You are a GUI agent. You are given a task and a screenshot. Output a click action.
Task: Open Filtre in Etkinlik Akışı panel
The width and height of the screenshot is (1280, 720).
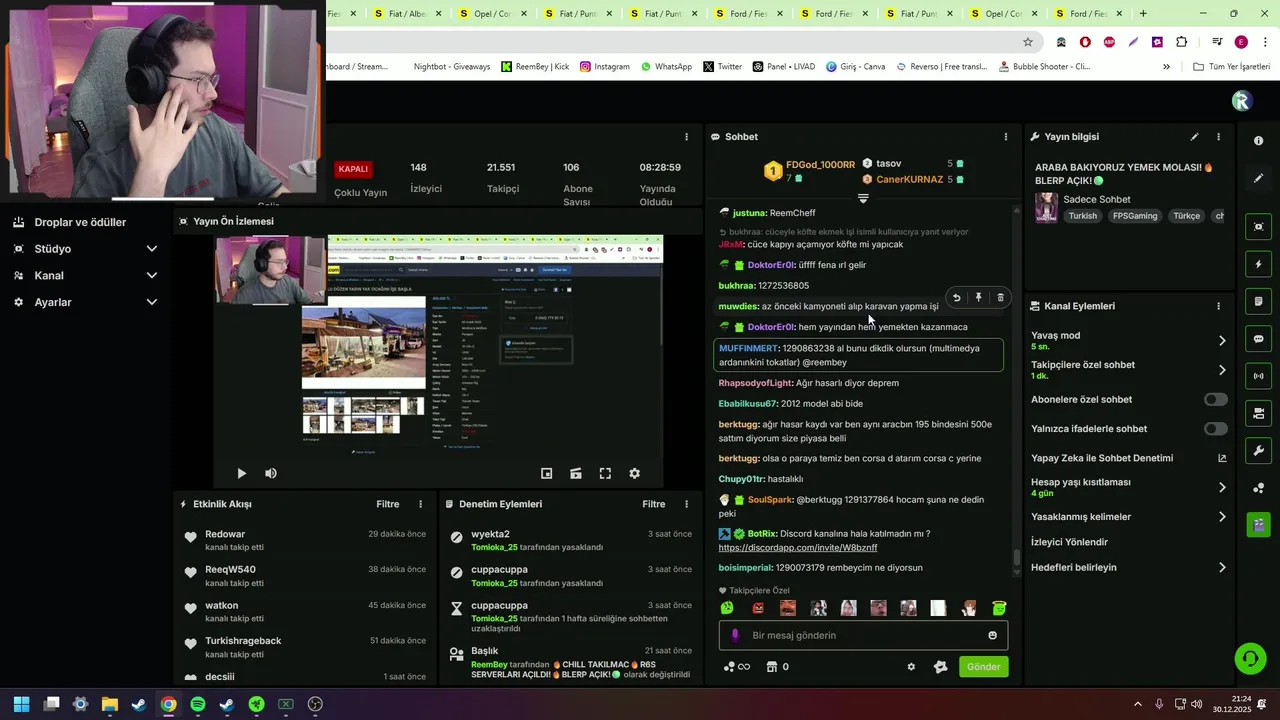click(x=388, y=504)
